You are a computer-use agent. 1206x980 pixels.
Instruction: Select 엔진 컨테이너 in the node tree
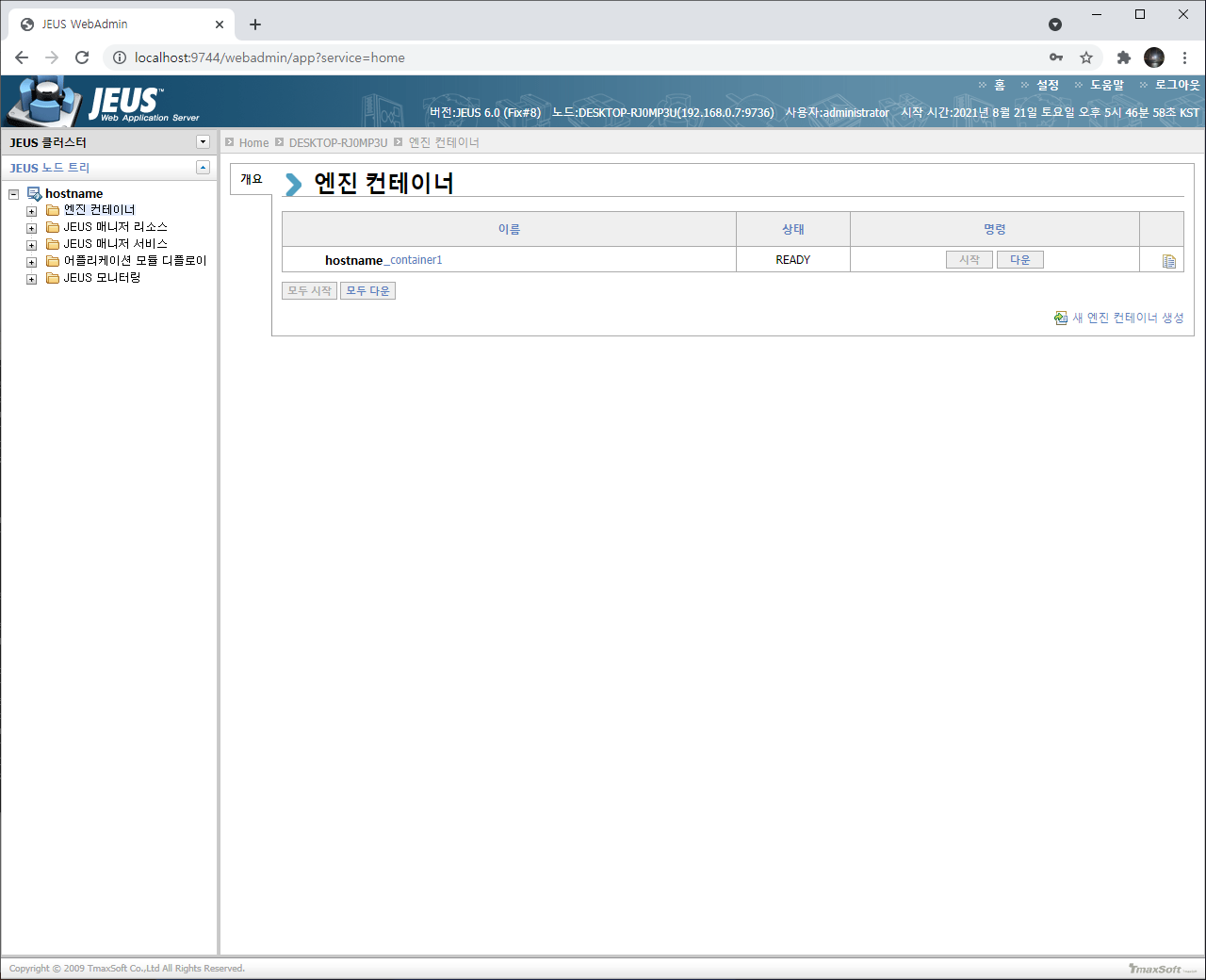pyautogui.click(x=99, y=210)
